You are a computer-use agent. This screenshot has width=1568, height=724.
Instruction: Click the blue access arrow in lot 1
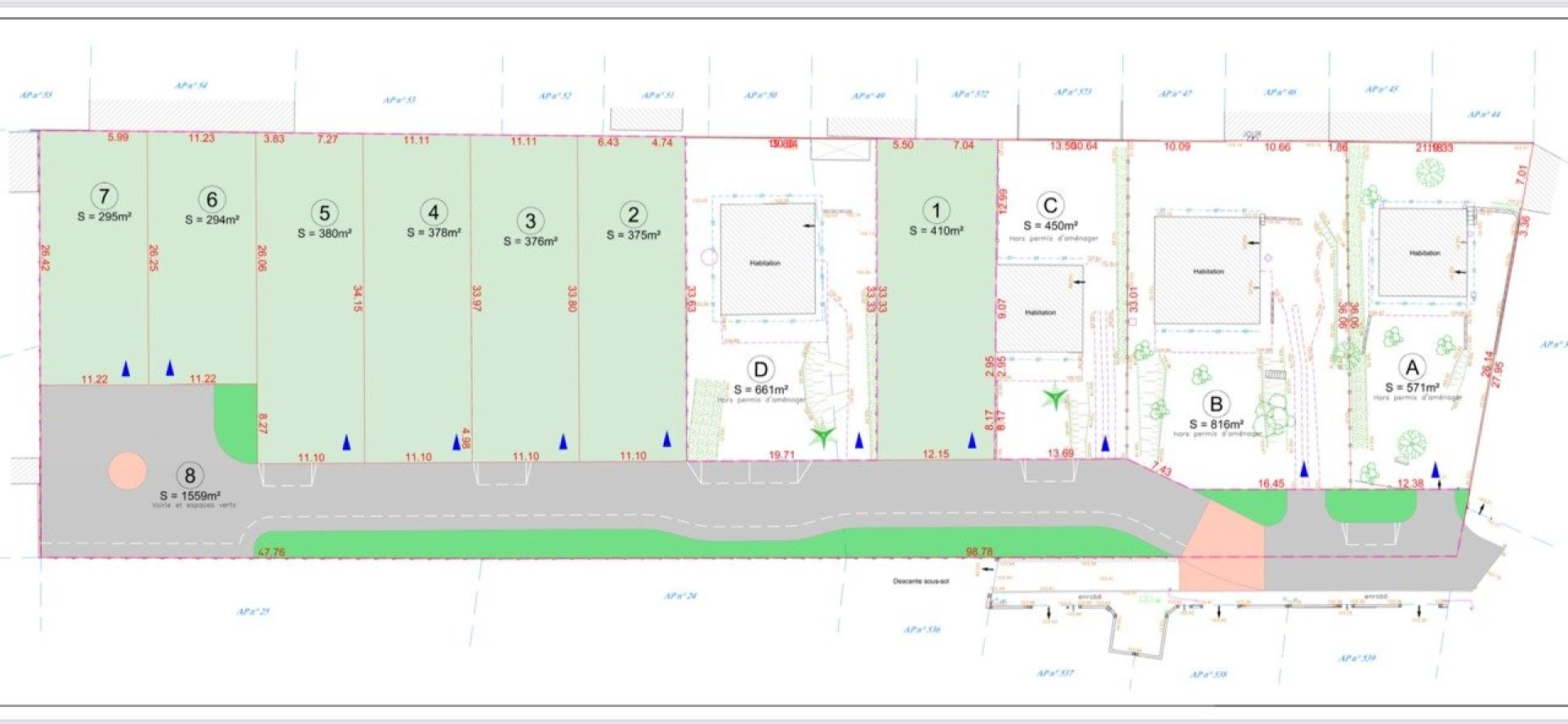[972, 440]
